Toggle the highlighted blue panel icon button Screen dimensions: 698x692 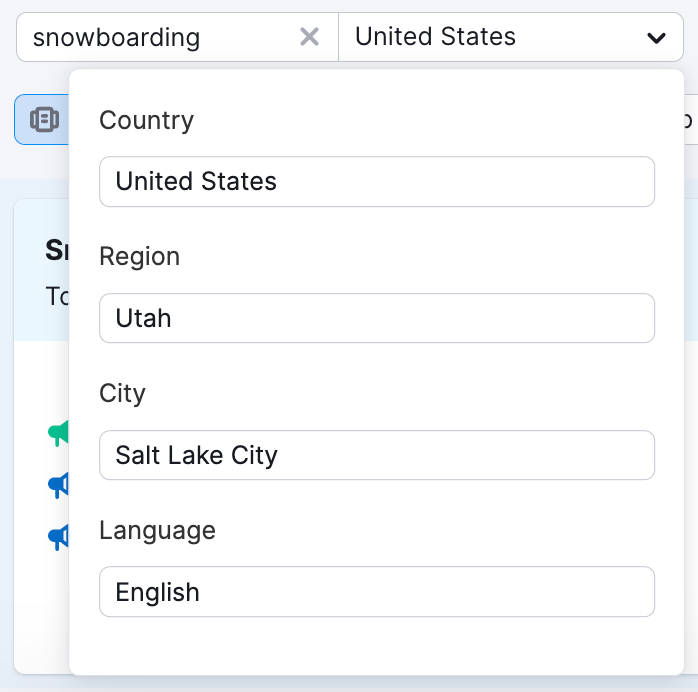tap(42, 120)
